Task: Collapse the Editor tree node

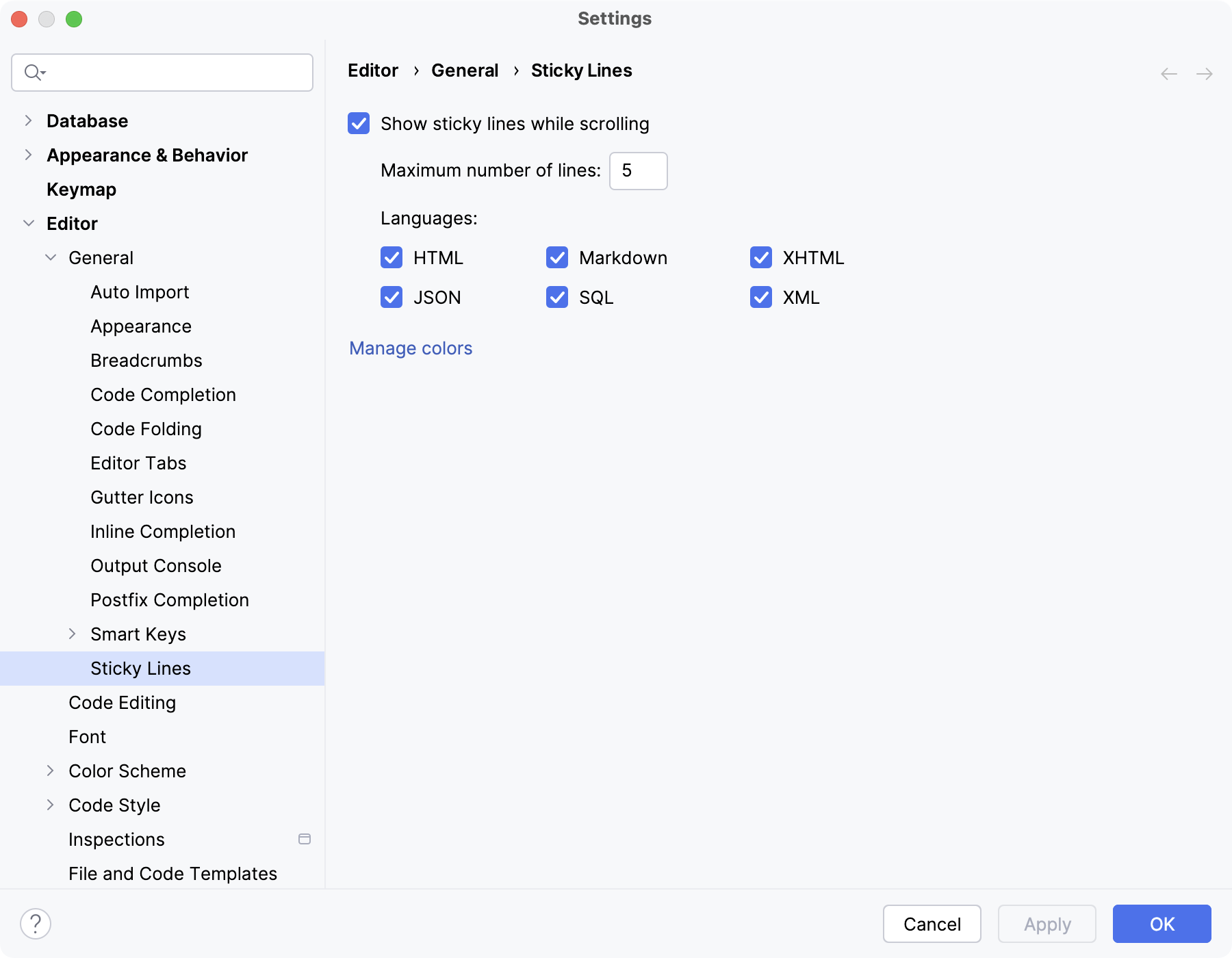Action: [28, 224]
